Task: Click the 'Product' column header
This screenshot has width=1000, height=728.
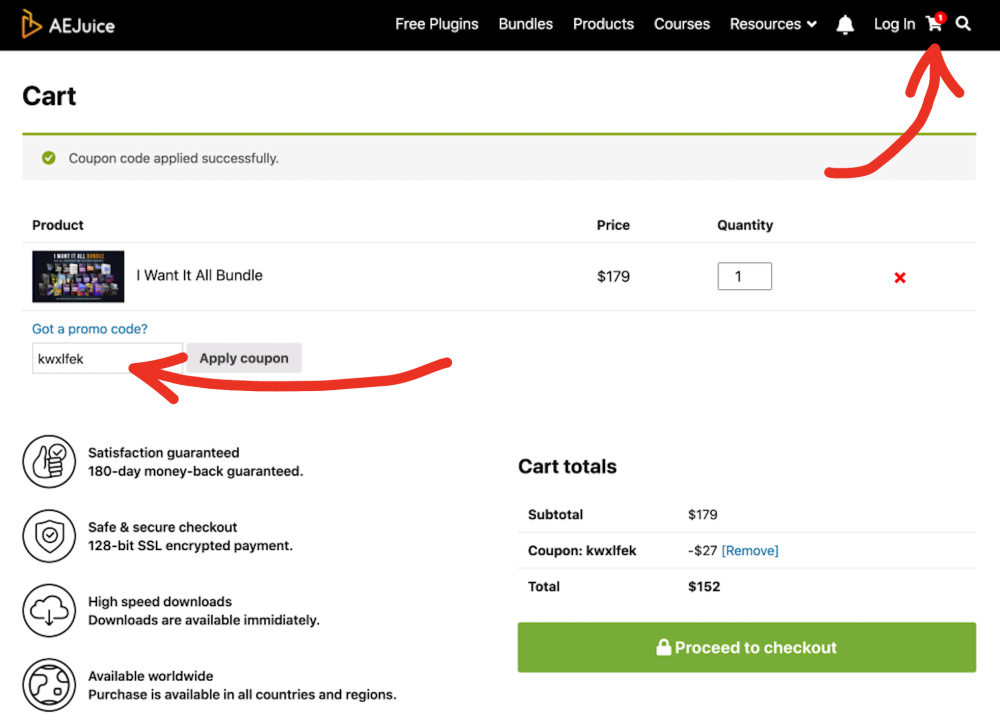Action: (58, 225)
